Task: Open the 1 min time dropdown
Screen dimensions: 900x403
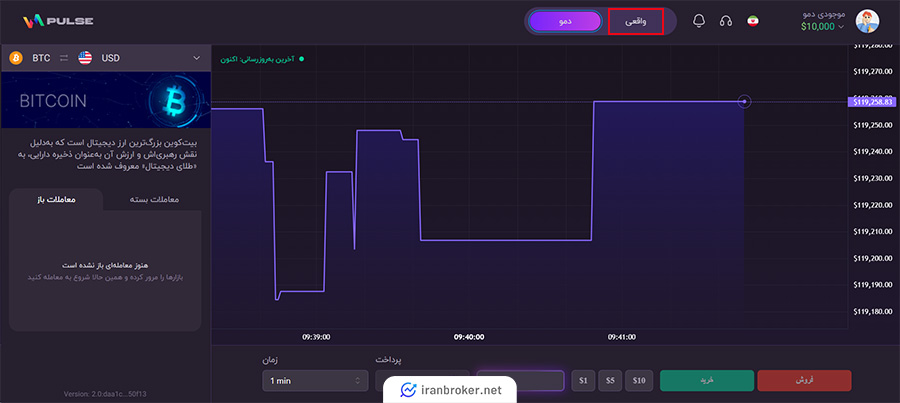Action: coord(314,381)
